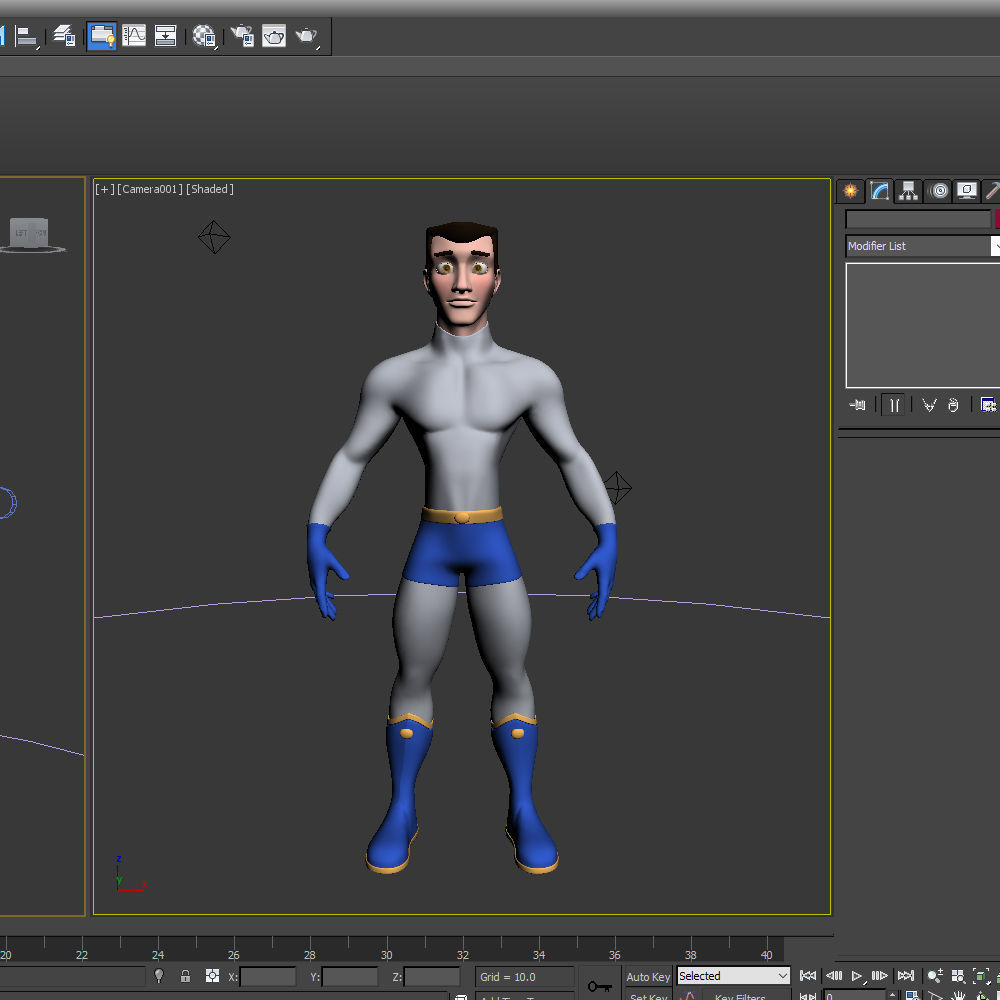The width and height of the screenshot is (1000, 1000).
Task: Open the object color swatch
Action: coord(997,219)
